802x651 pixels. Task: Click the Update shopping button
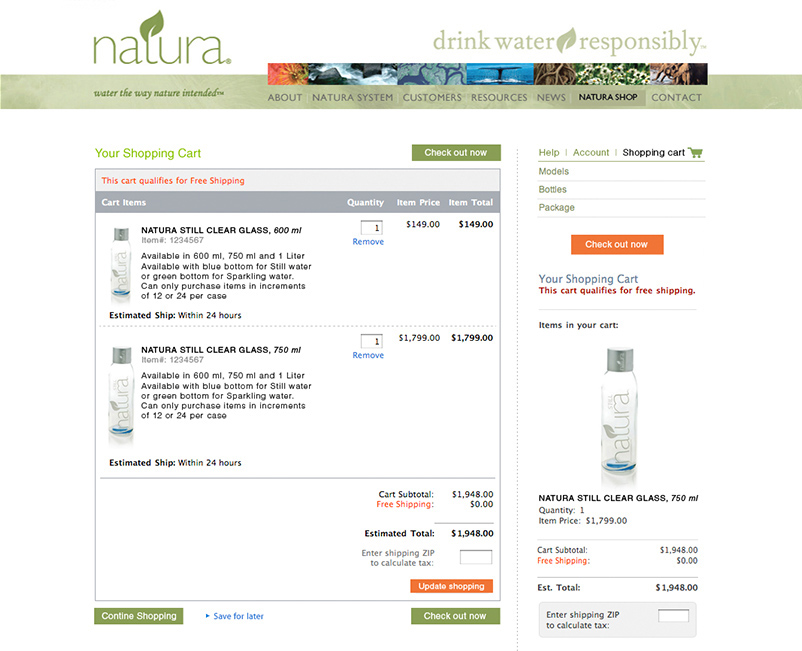pyautogui.click(x=451, y=586)
